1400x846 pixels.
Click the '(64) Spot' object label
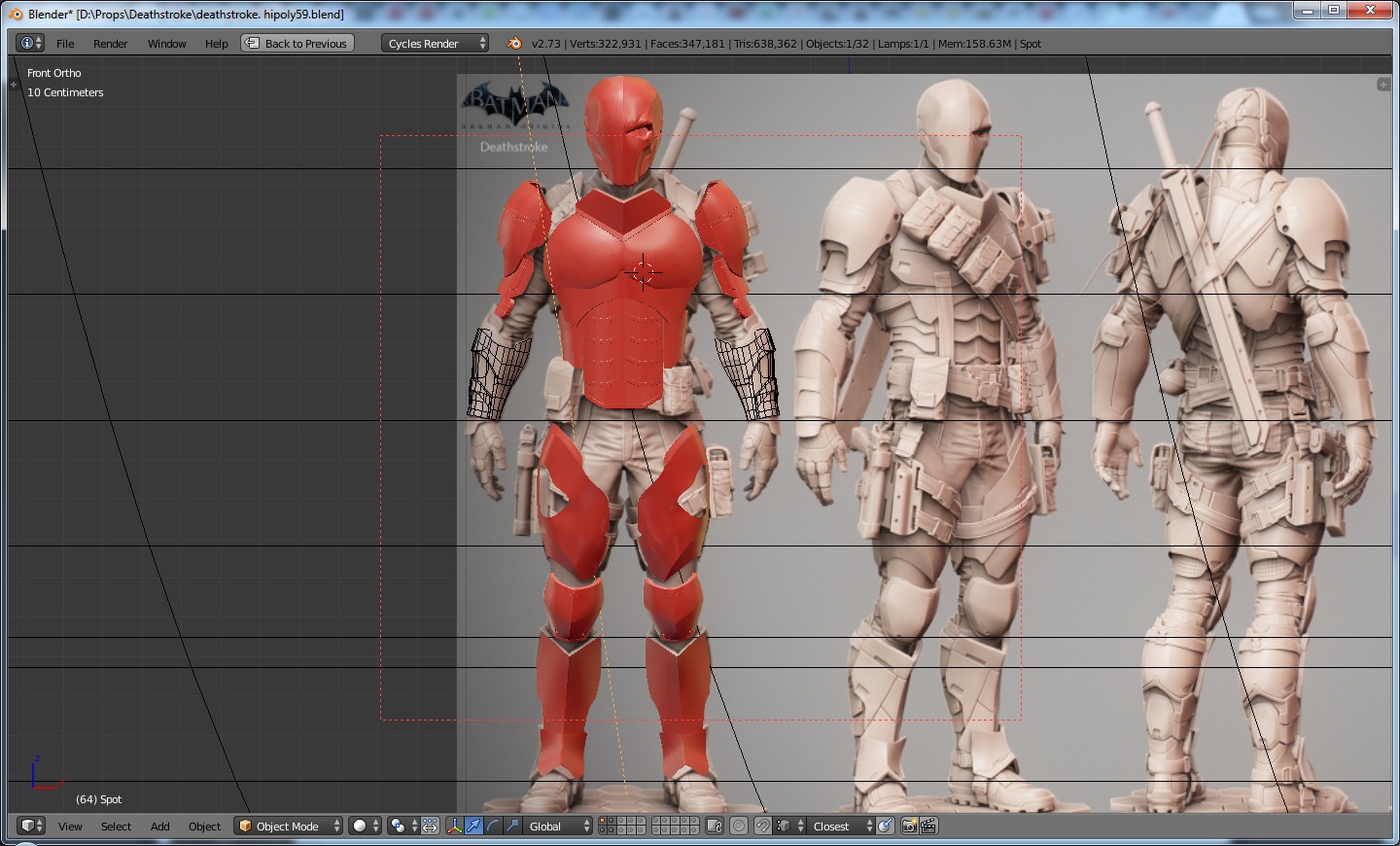click(x=99, y=799)
